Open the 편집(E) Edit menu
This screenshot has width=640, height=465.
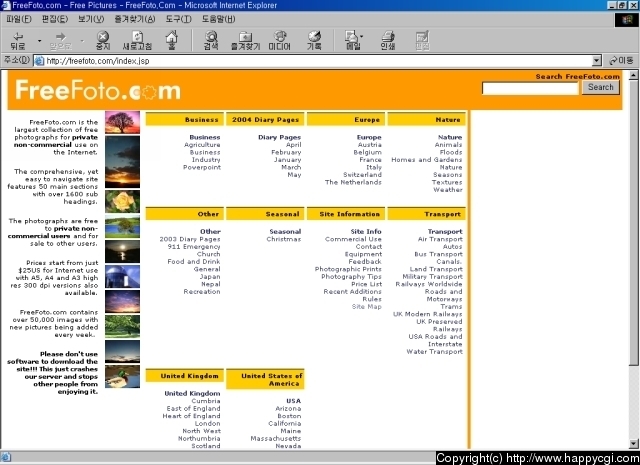55,19
